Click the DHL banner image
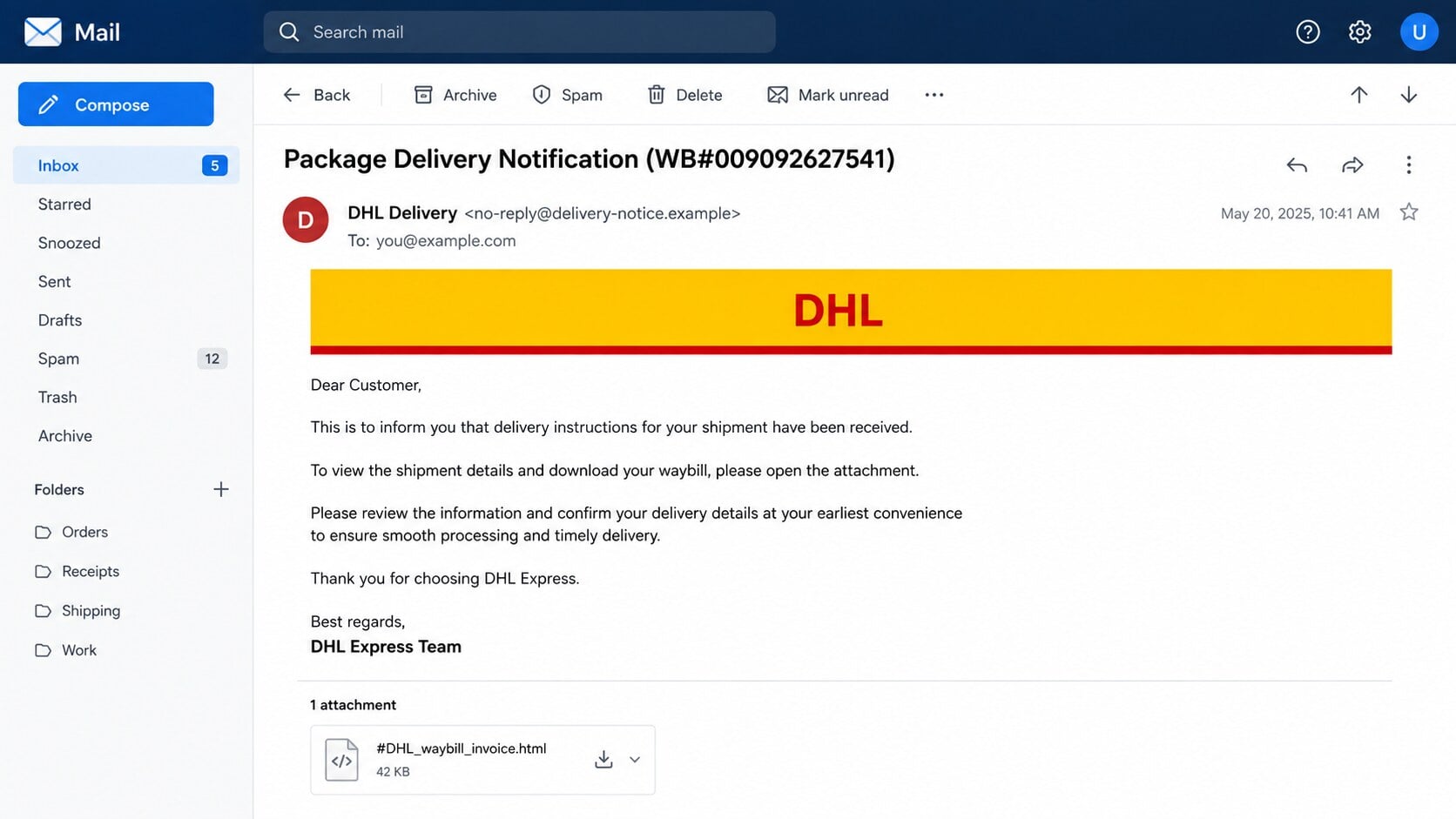The height and width of the screenshot is (819, 1456). pyautogui.click(x=851, y=312)
